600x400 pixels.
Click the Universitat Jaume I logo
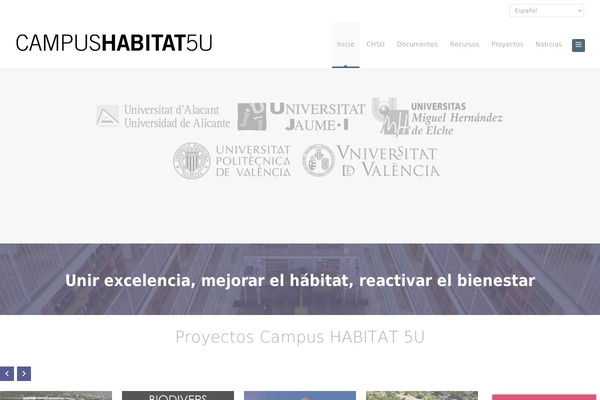(x=301, y=116)
